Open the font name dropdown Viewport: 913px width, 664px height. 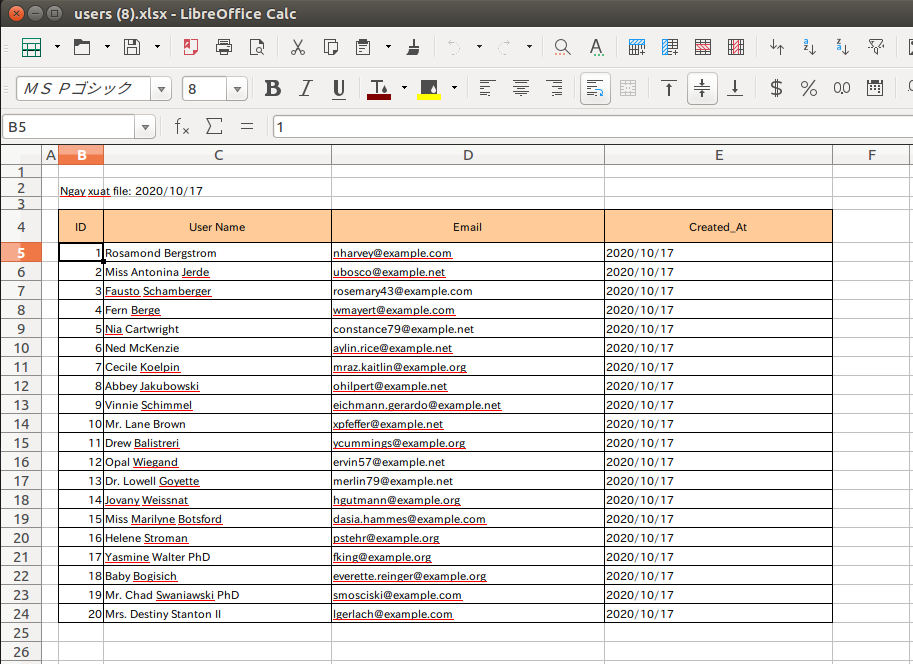(x=161, y=89)
